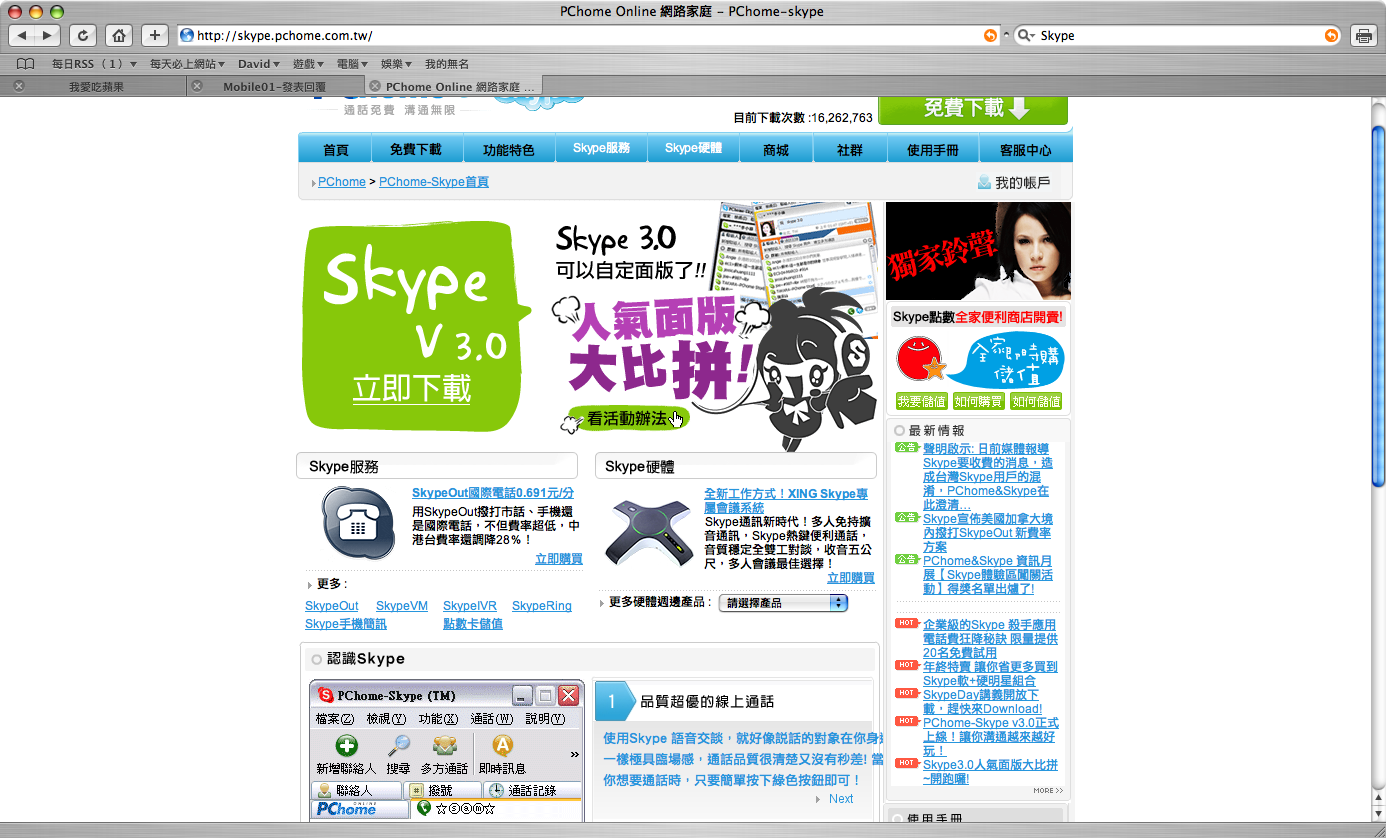Open the 使用手冊 navigation item
This screenshot has width=1386, height=838.
[x=933, y=150]
